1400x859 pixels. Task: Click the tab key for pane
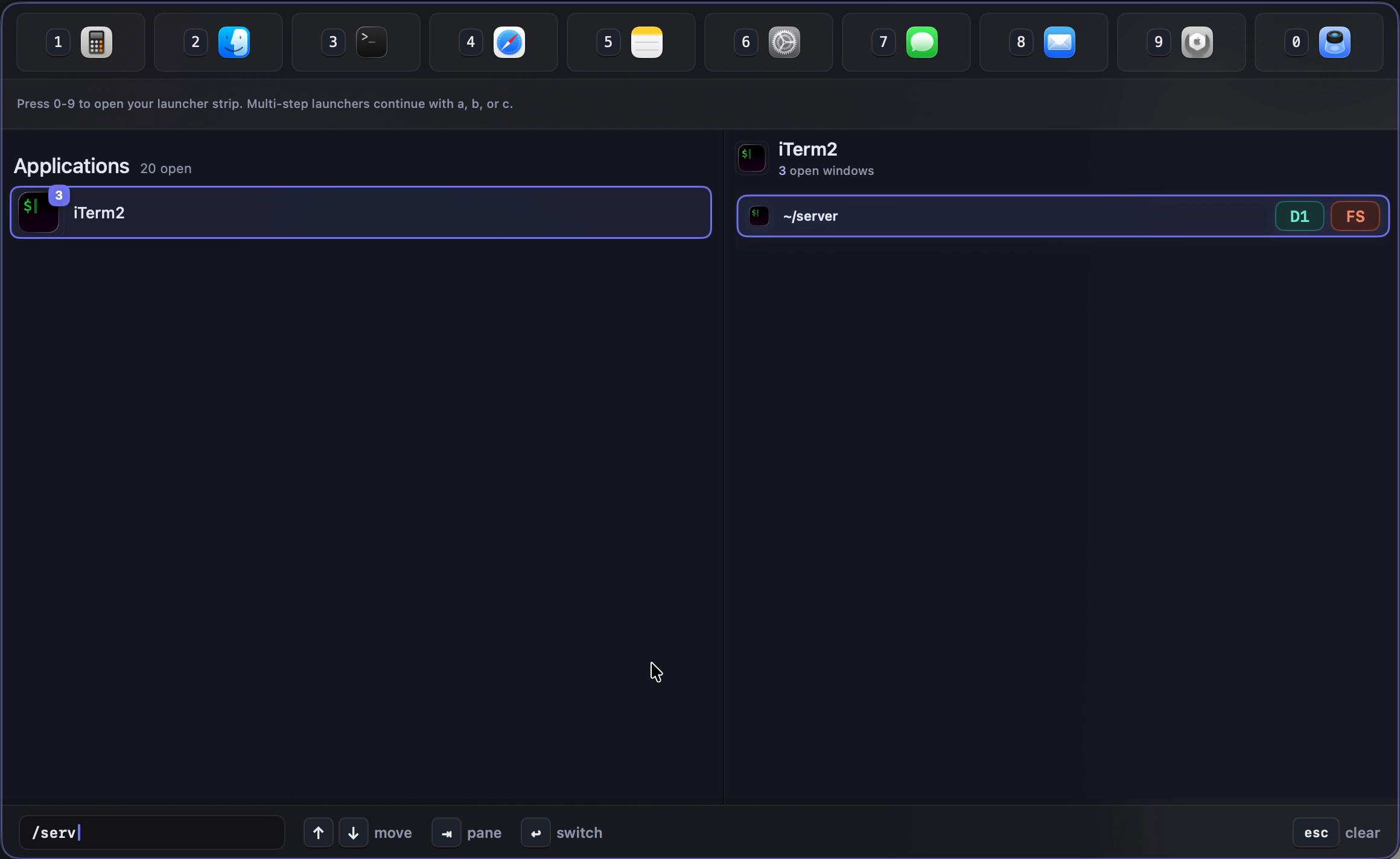[x=447, y=832]
